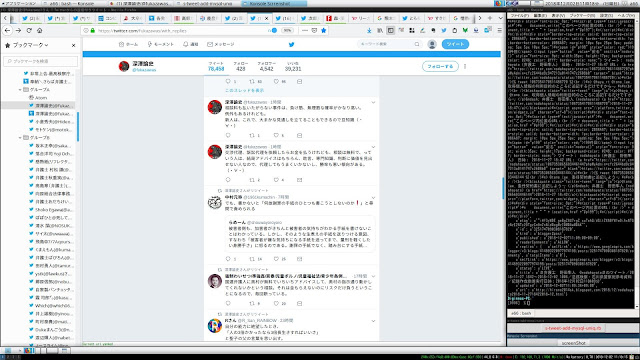
Task: Click the Firefox forward arrow
Action: coord(18,31)
